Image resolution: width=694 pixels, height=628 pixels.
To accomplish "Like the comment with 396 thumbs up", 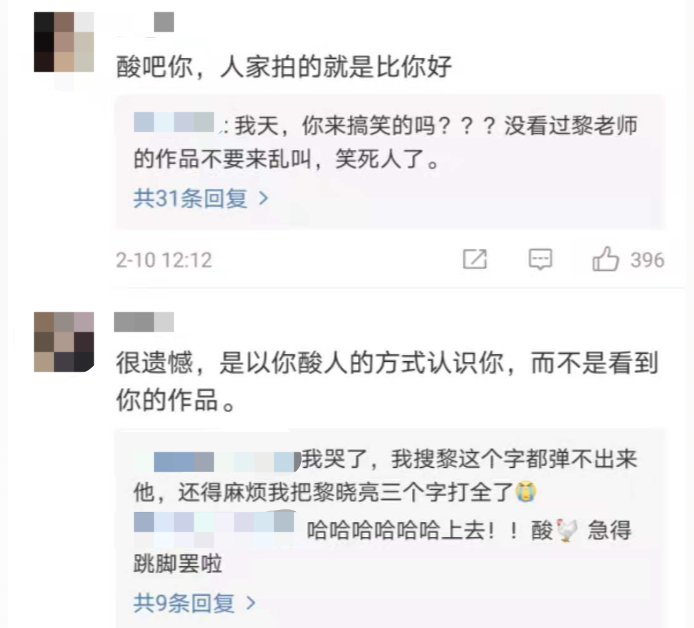I will click(605, 259).
